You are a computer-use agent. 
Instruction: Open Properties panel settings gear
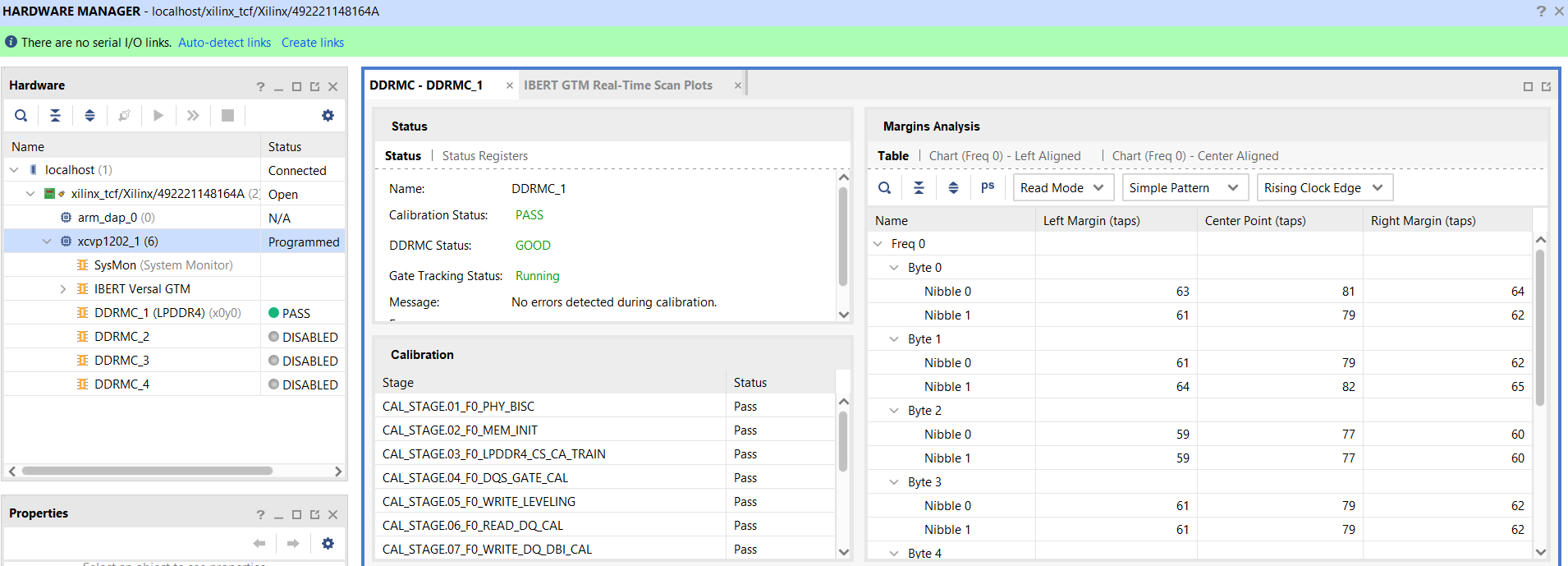pos(328,544)
